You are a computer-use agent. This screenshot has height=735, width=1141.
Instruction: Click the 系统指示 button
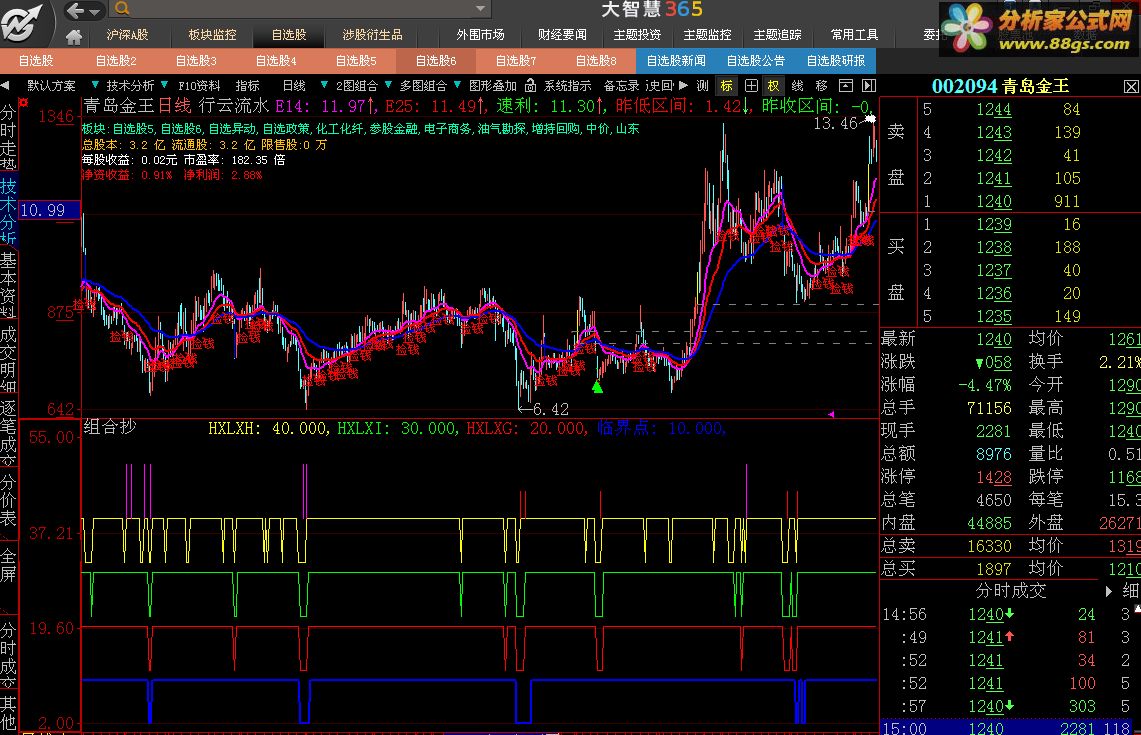(568, 86)
